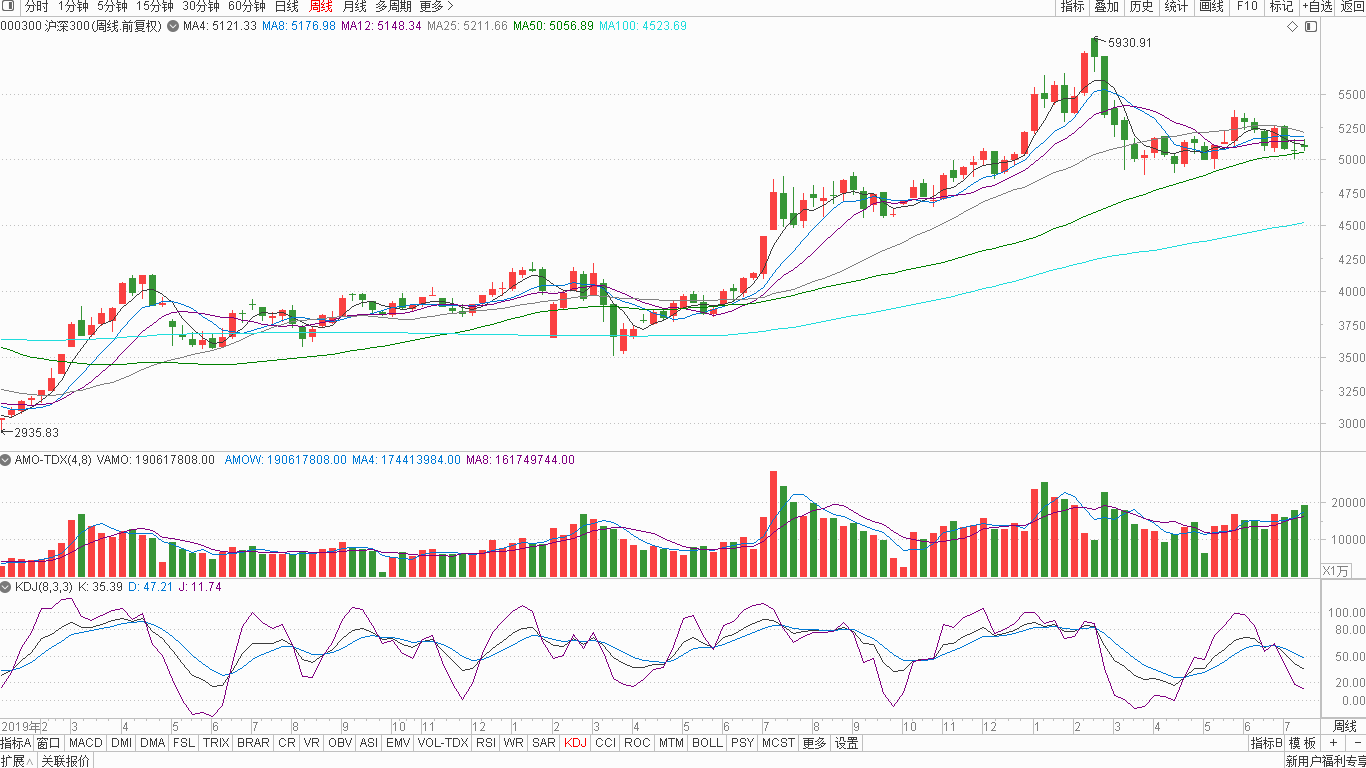Switch sub-indicator to VR

coord(312,743)
